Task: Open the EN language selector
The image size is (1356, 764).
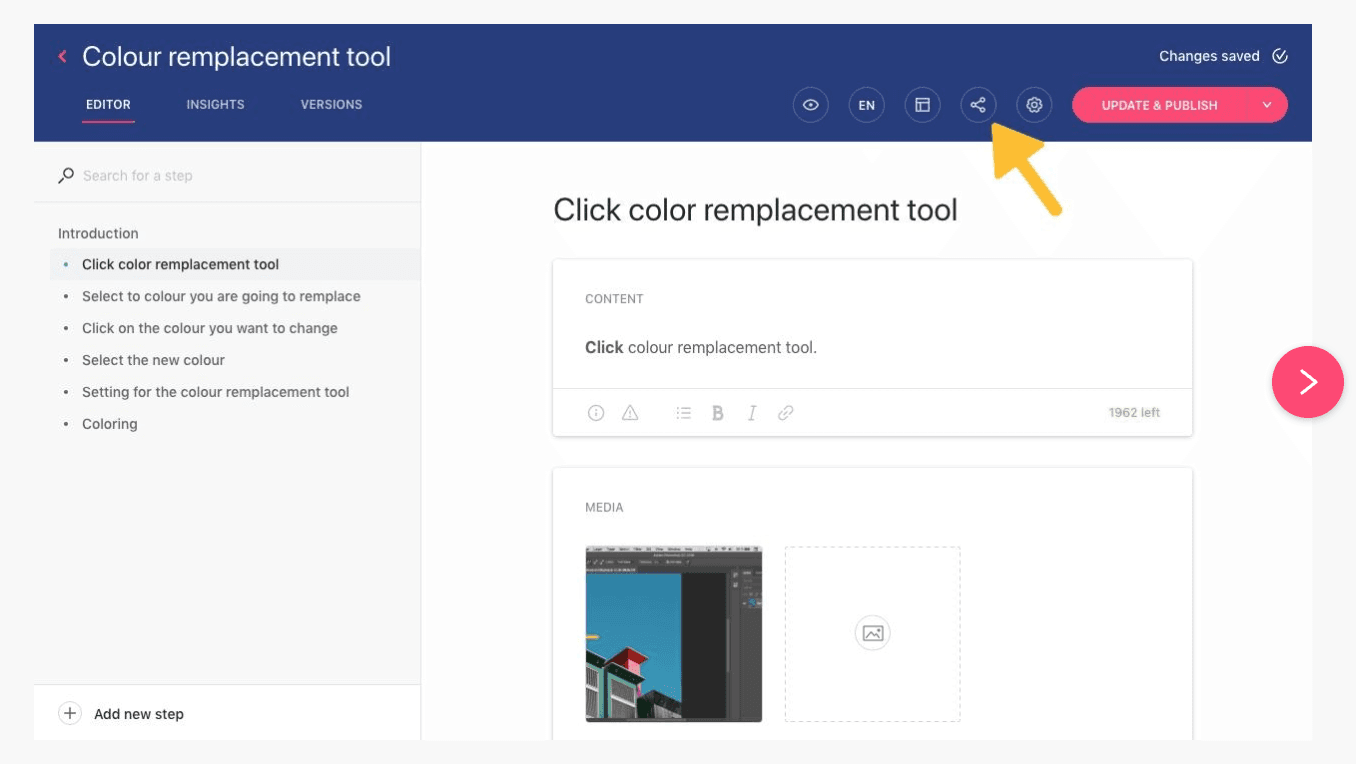Action: (866, 105)
